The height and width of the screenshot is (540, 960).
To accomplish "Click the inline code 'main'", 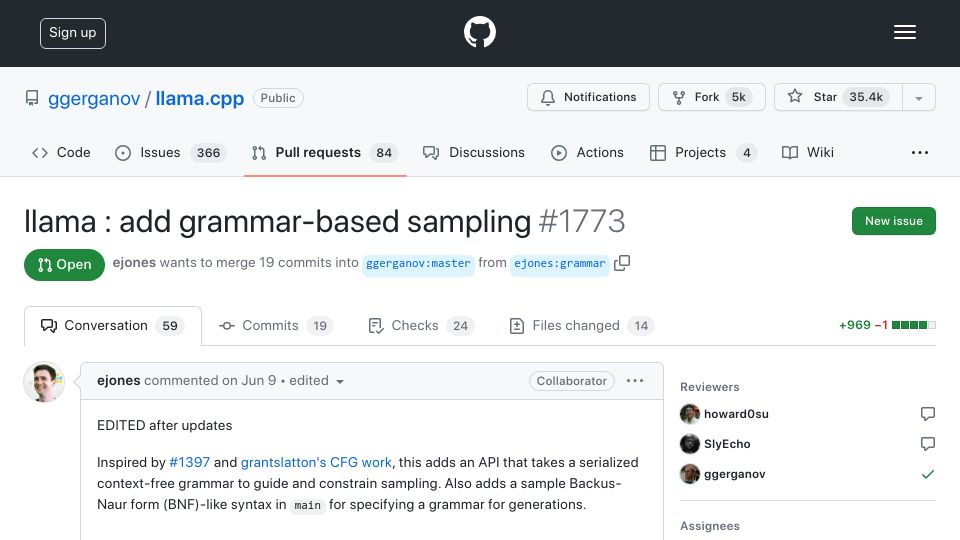I will pos(307,505).
